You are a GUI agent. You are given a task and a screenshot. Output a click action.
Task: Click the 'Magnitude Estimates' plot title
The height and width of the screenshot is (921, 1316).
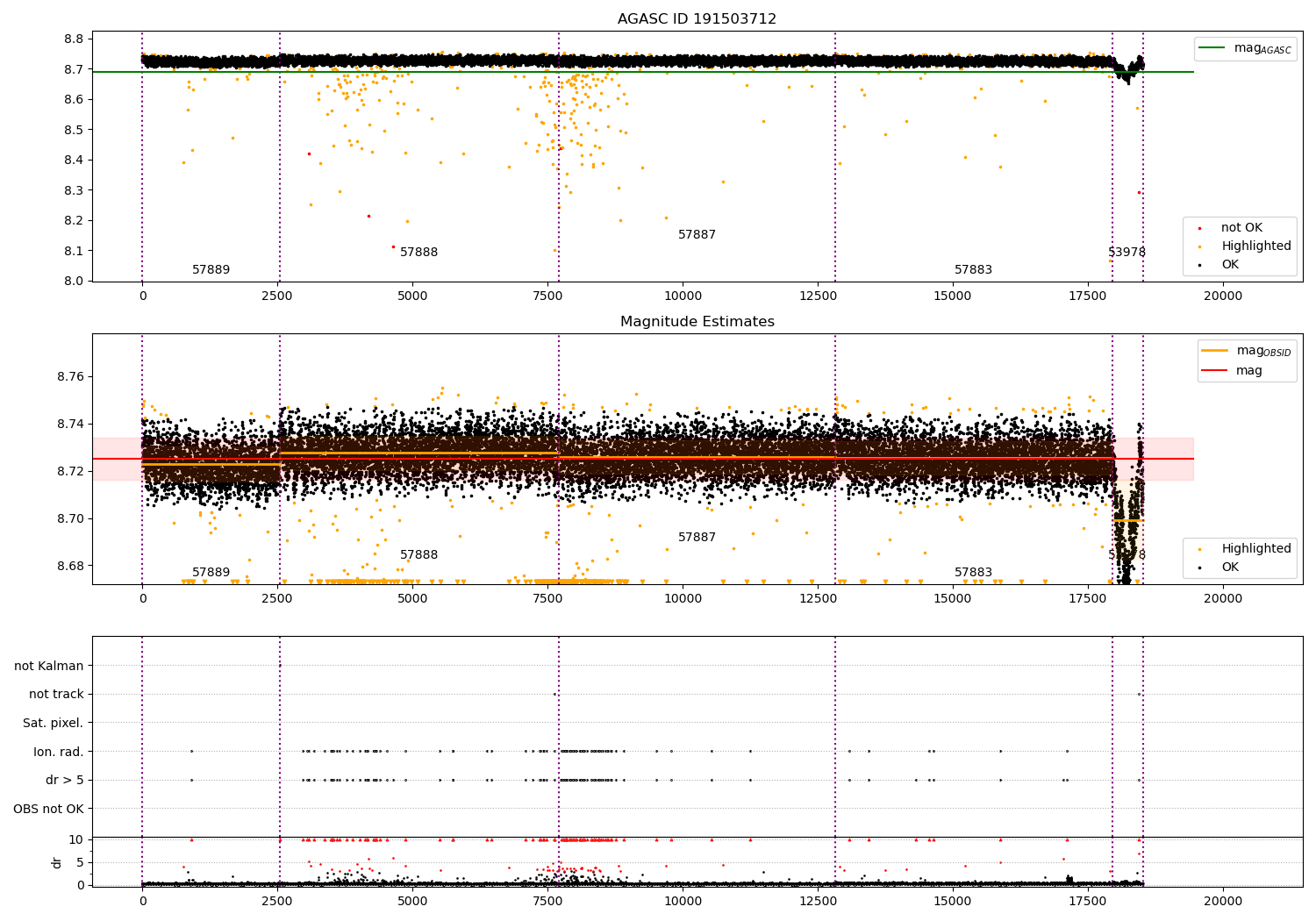(x=697, y=321)
